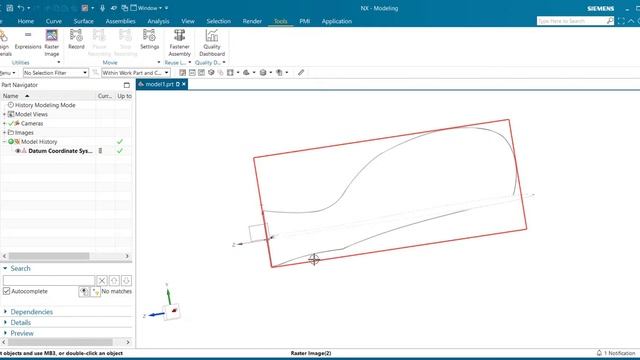640x360 pixels.
Task: Open the Quality Dashboard
Action: click(212, 43)
